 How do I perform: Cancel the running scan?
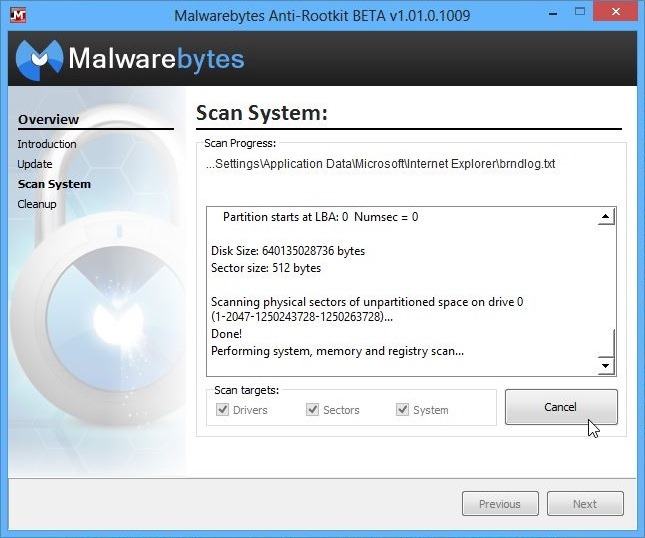point(561,407)
